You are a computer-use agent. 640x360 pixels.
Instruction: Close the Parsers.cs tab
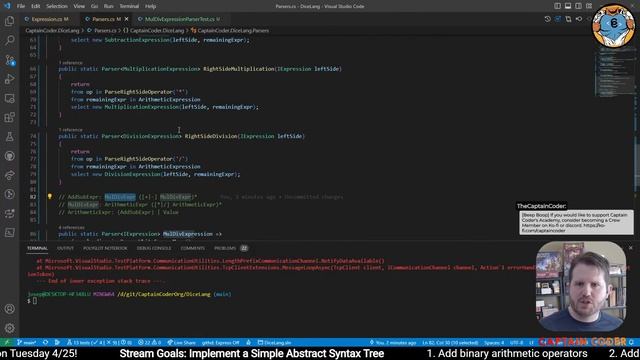(127, 19)
